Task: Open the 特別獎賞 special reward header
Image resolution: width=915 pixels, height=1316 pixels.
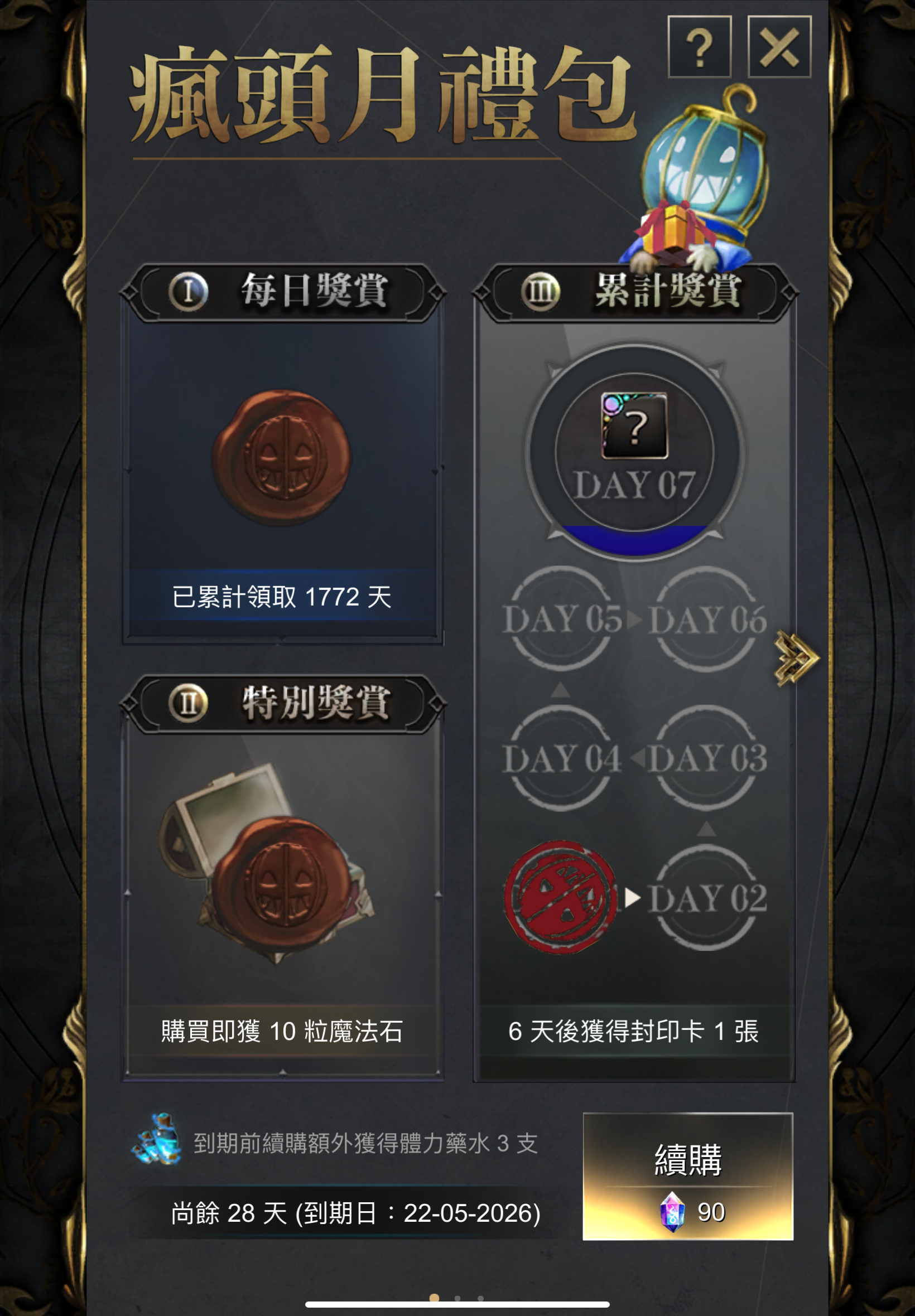Action: (x=283, y=704)
